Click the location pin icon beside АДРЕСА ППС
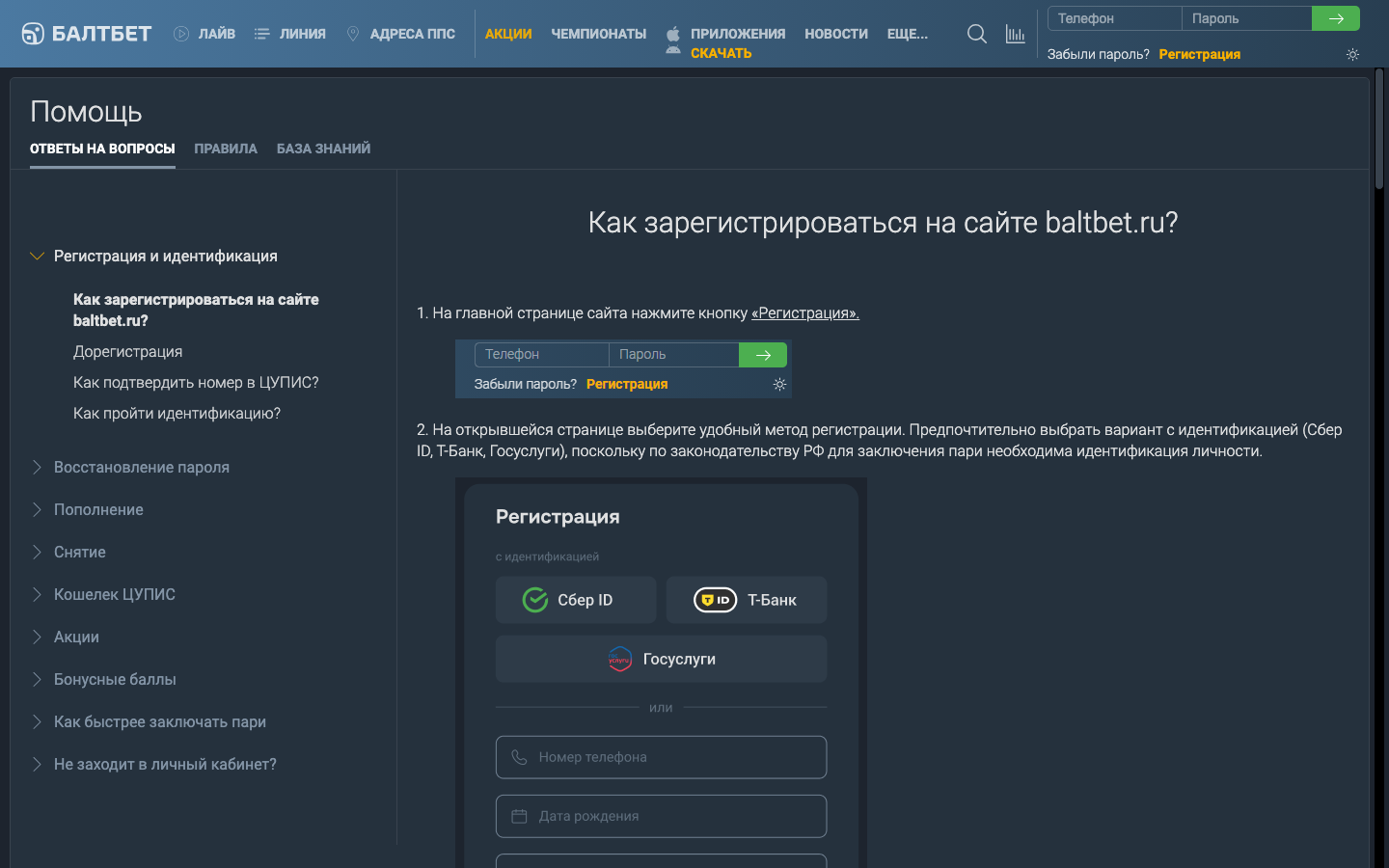This screenshot has height=868, width=1389. [x=353, y=32]
